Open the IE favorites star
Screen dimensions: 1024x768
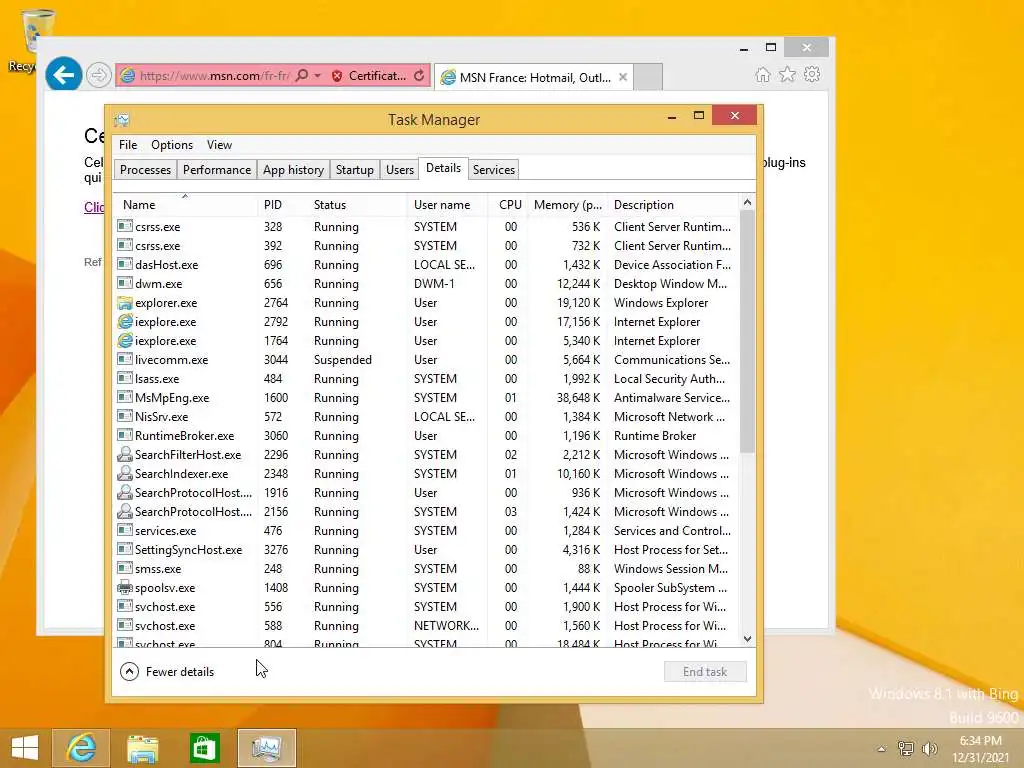[788, 74]
